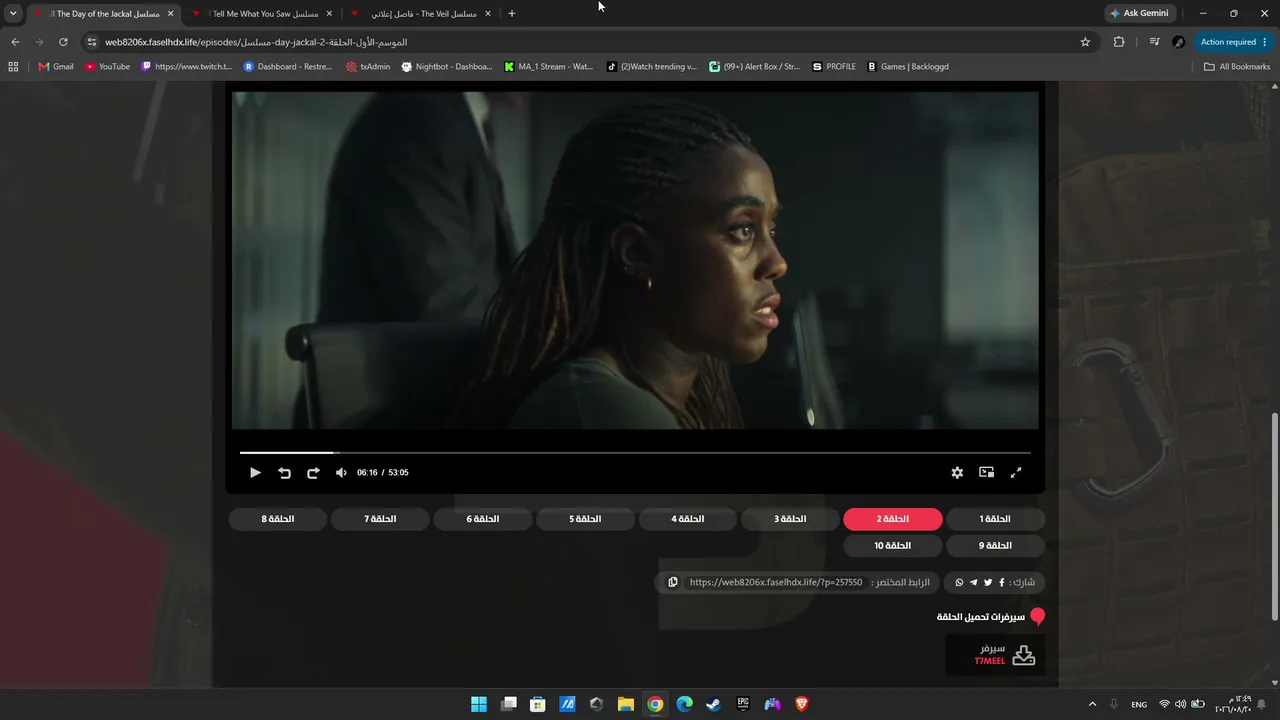
Task: Expand the All Bookmarks folder
Action: coord(1237,67)
